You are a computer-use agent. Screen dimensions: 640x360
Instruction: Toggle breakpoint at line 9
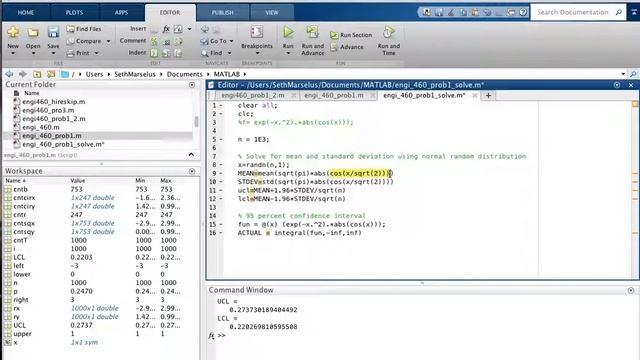(221, 173)
